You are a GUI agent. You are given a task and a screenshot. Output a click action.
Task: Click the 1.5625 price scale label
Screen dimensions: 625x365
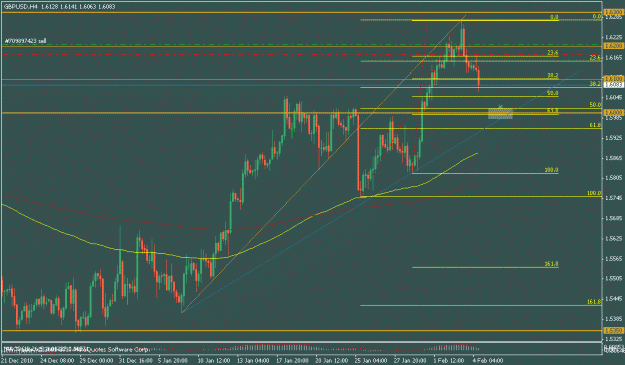(613, 238)
